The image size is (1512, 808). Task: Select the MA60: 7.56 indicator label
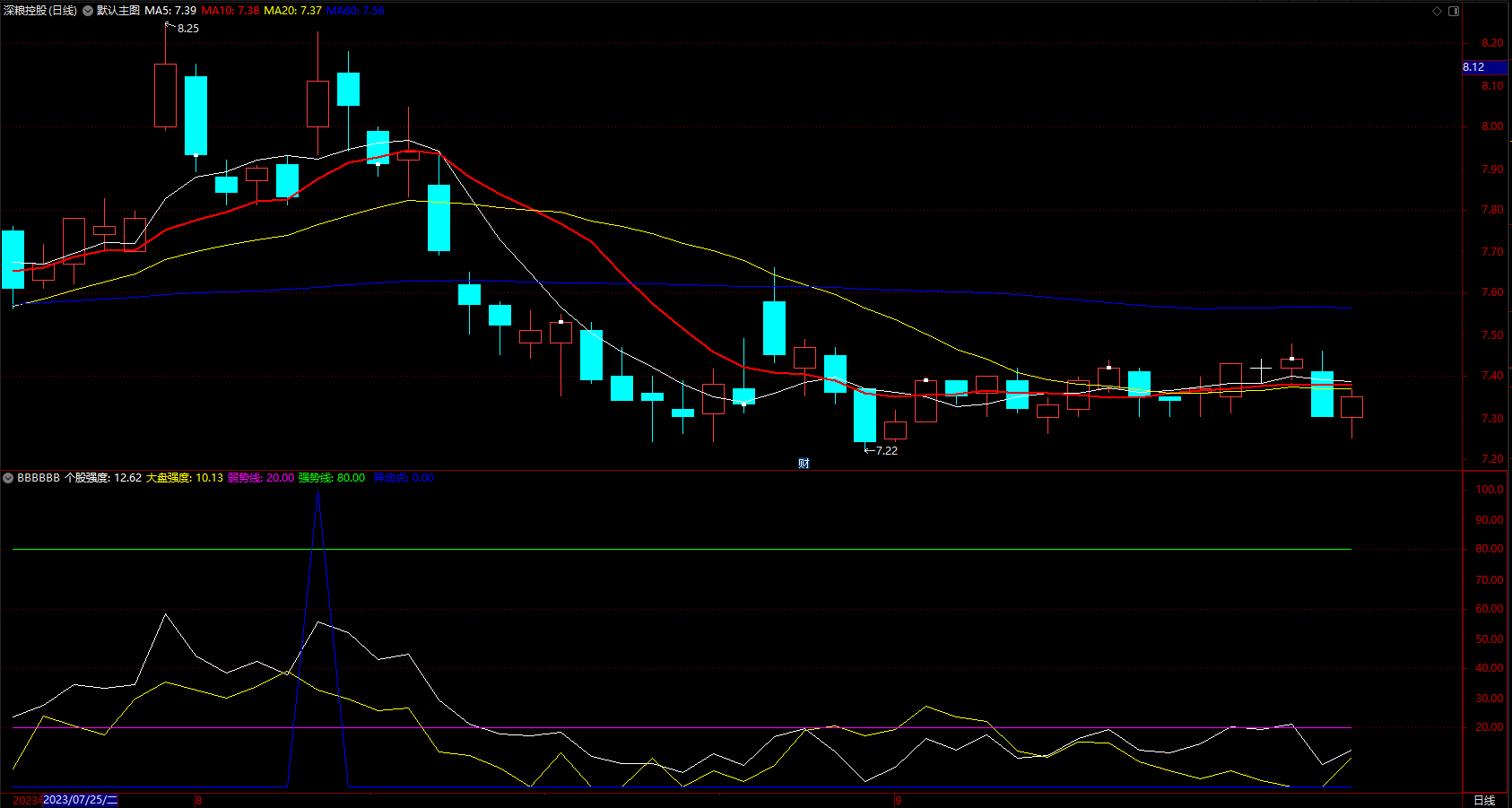point(355,11)
